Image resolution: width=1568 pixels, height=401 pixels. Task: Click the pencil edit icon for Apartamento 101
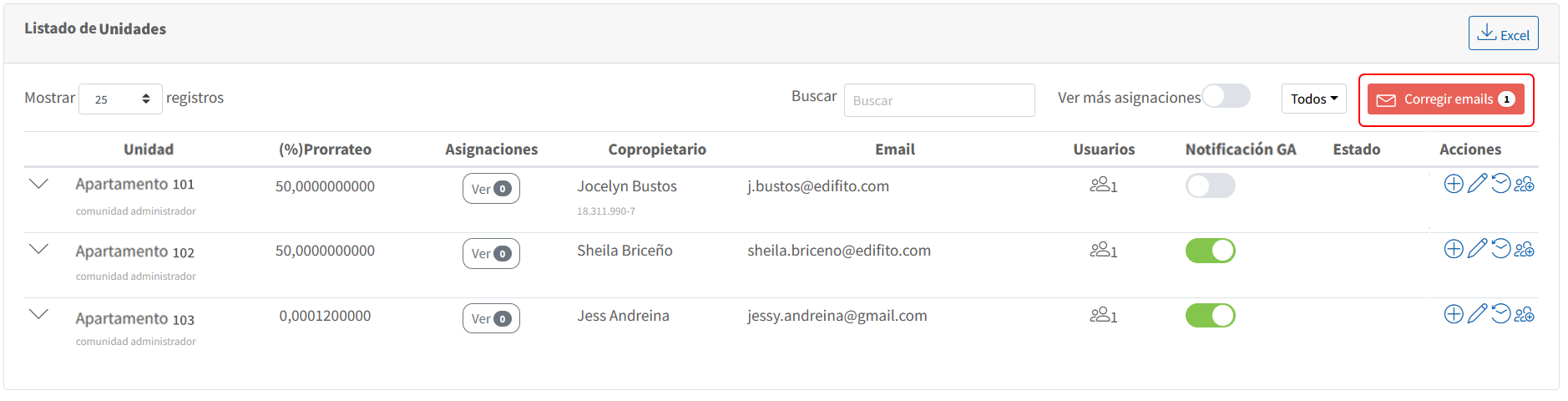pos(1477,184)
